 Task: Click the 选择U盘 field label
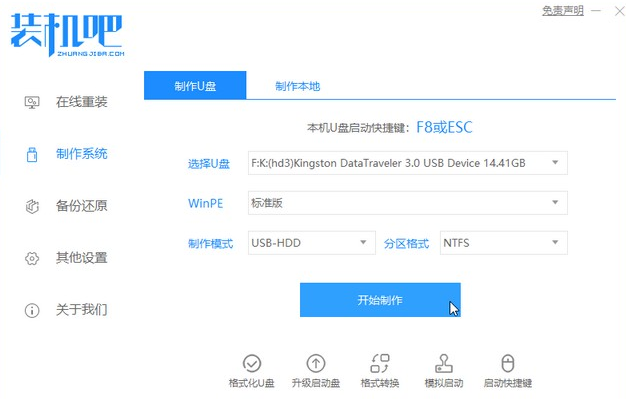pos(209,164)
